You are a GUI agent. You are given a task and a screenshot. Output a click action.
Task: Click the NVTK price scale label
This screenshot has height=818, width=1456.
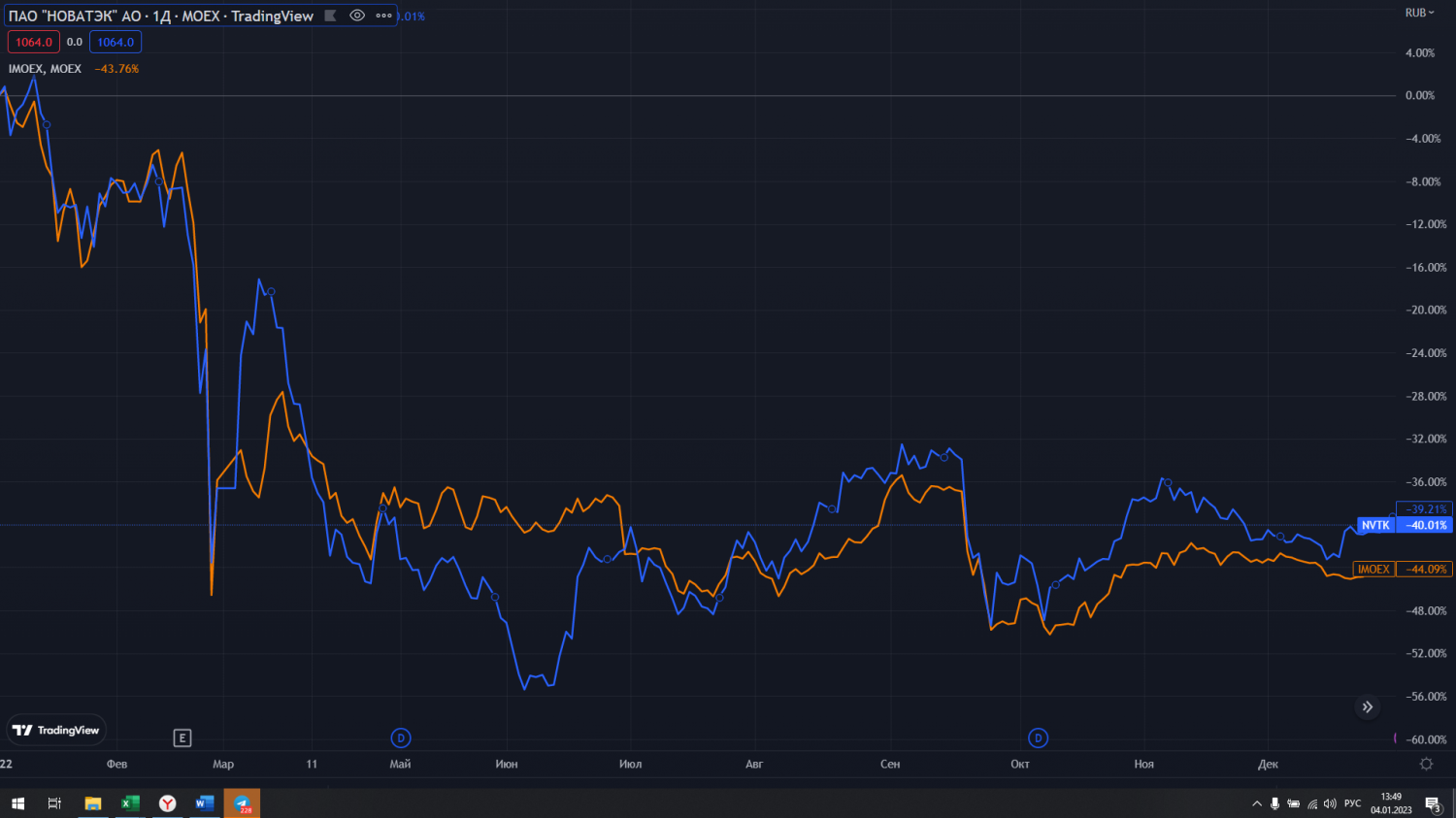tap(1375, 525)
